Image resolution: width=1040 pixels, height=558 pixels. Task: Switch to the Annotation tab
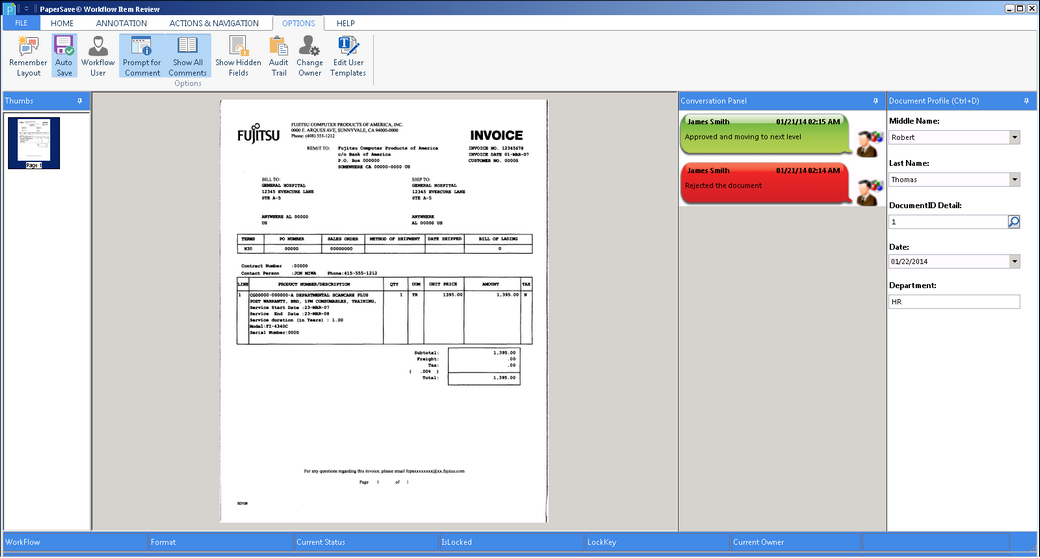tap(121, 23)
